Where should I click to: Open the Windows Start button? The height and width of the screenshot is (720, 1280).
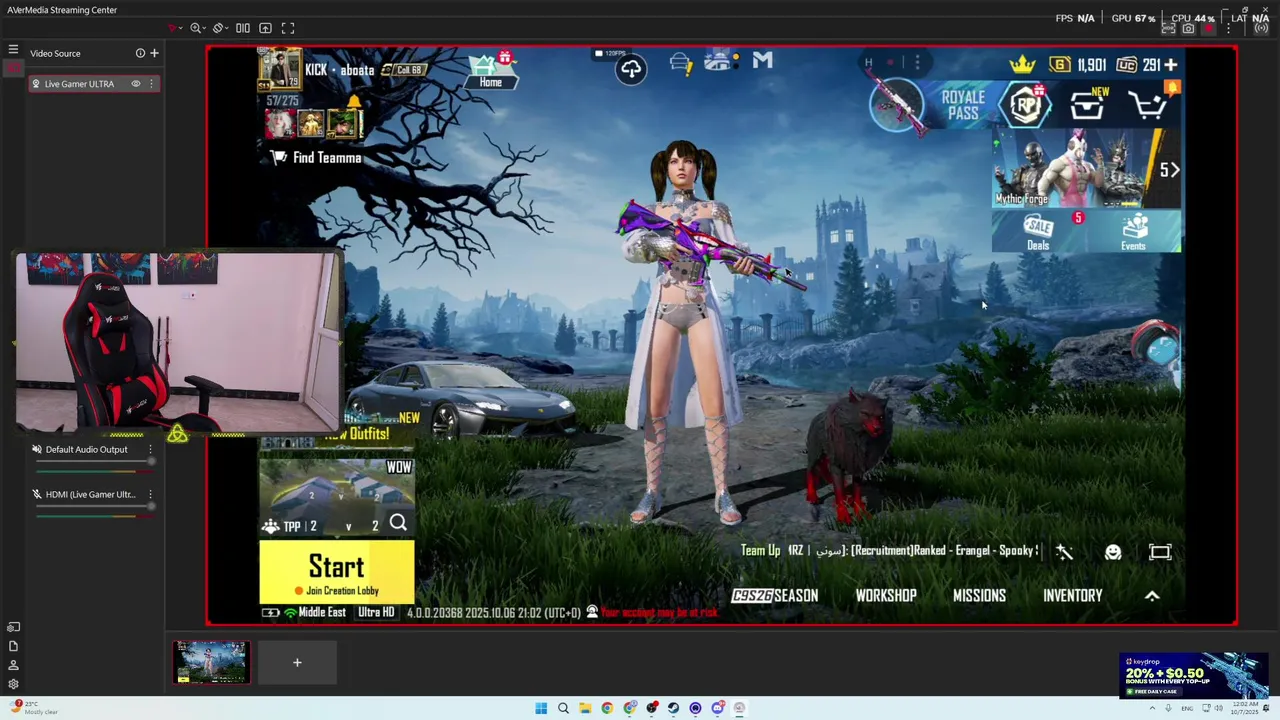541,708
